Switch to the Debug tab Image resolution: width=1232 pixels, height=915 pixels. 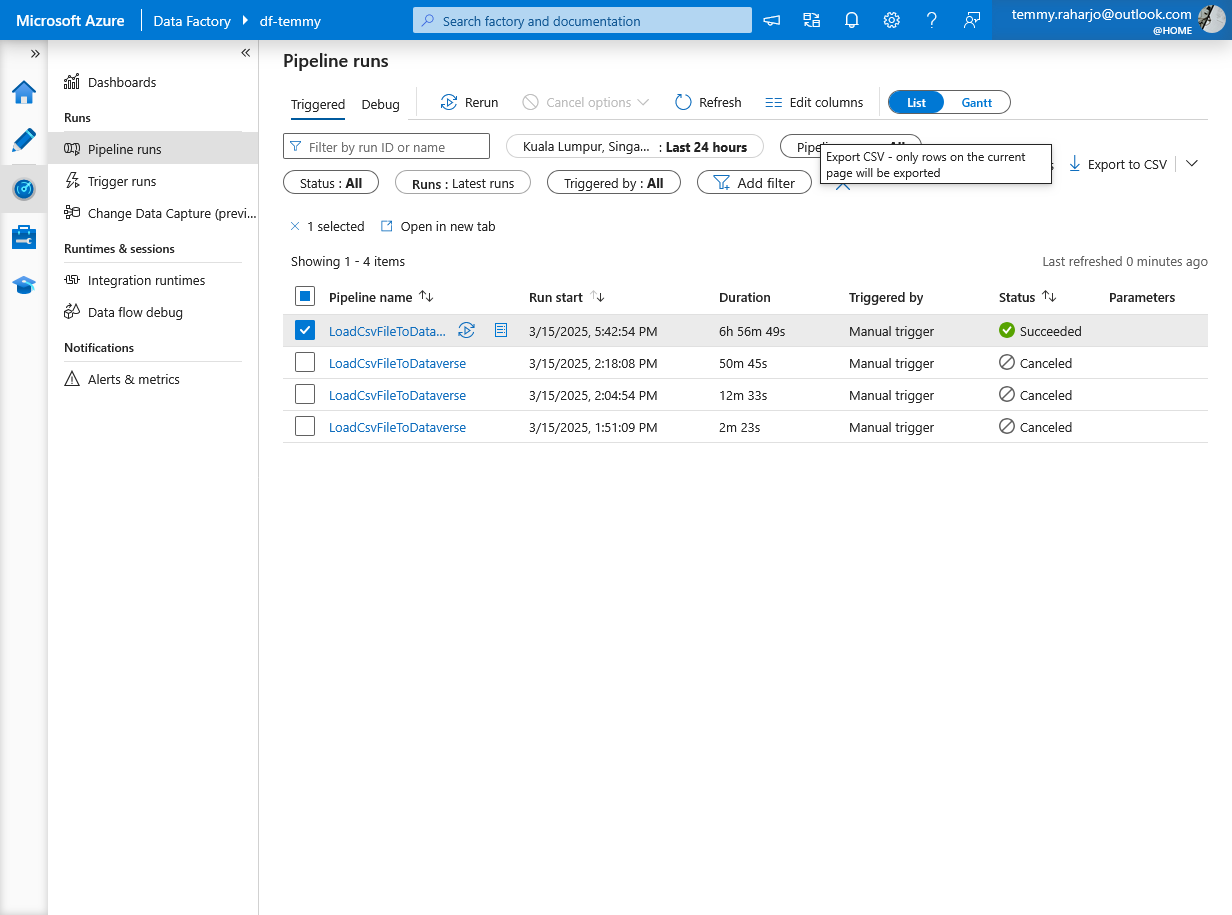pos(380,104)
